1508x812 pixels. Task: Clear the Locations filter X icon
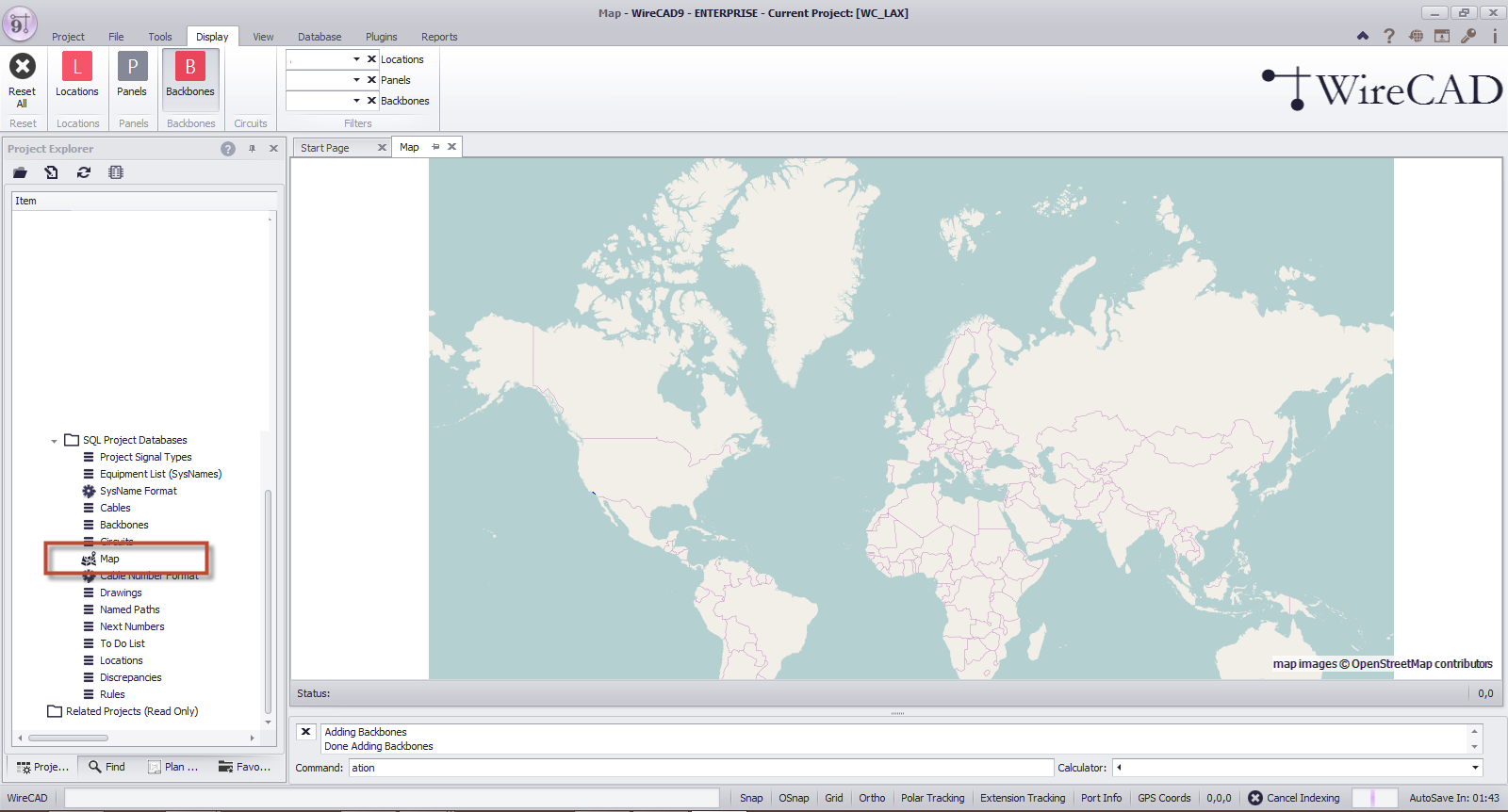point(371,58)
